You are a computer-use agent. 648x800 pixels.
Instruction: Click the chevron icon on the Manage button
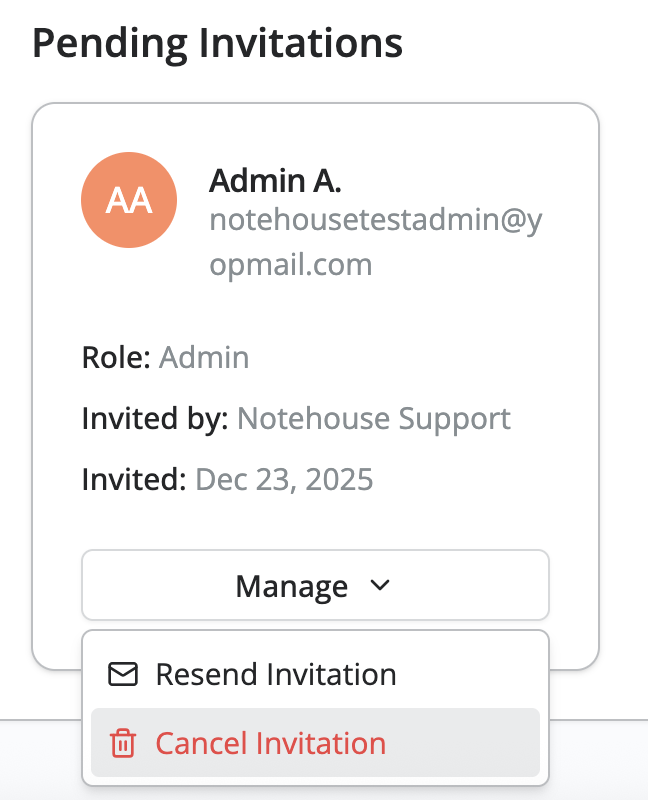[x=380, y=587]
